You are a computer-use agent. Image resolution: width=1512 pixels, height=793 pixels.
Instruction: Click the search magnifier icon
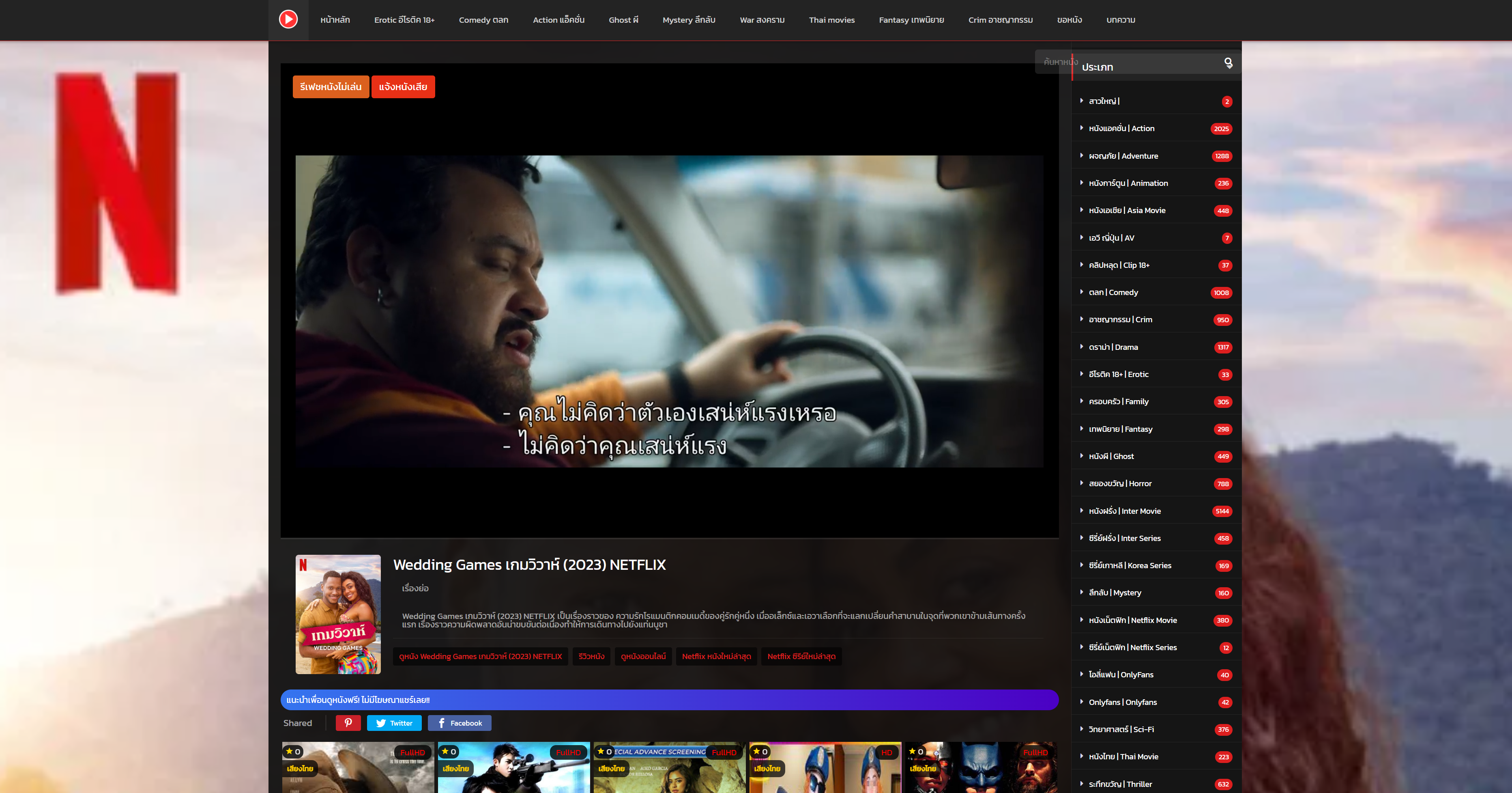pos(1228,62)
